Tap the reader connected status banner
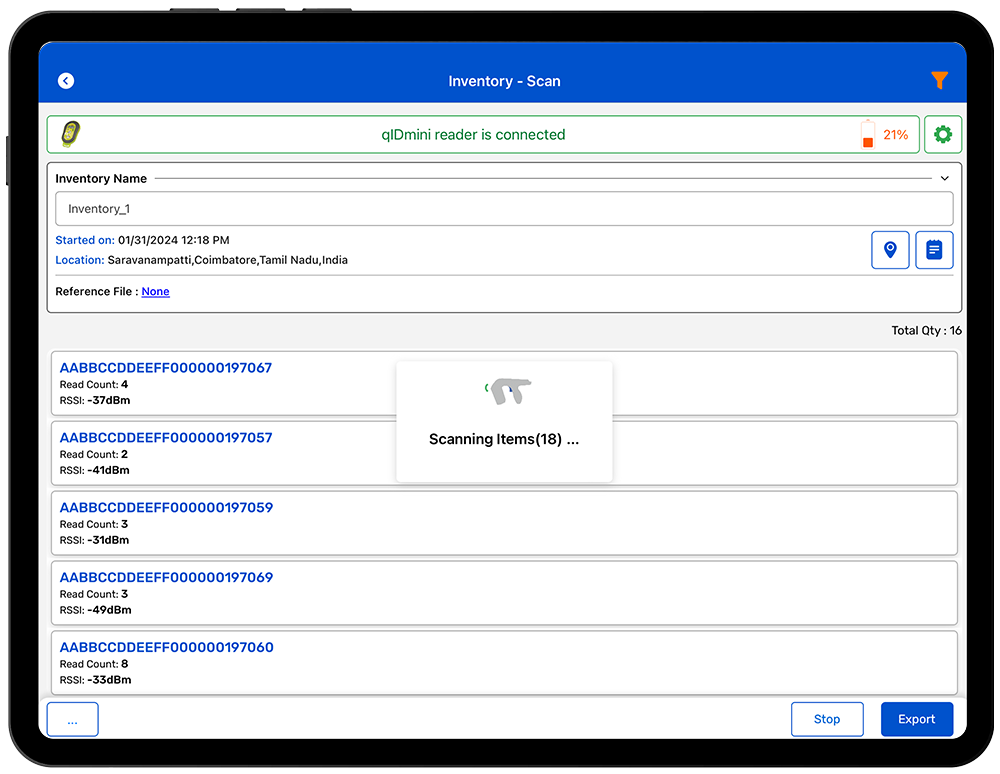This screenshot has height=774, width=1000. [473, 135]
